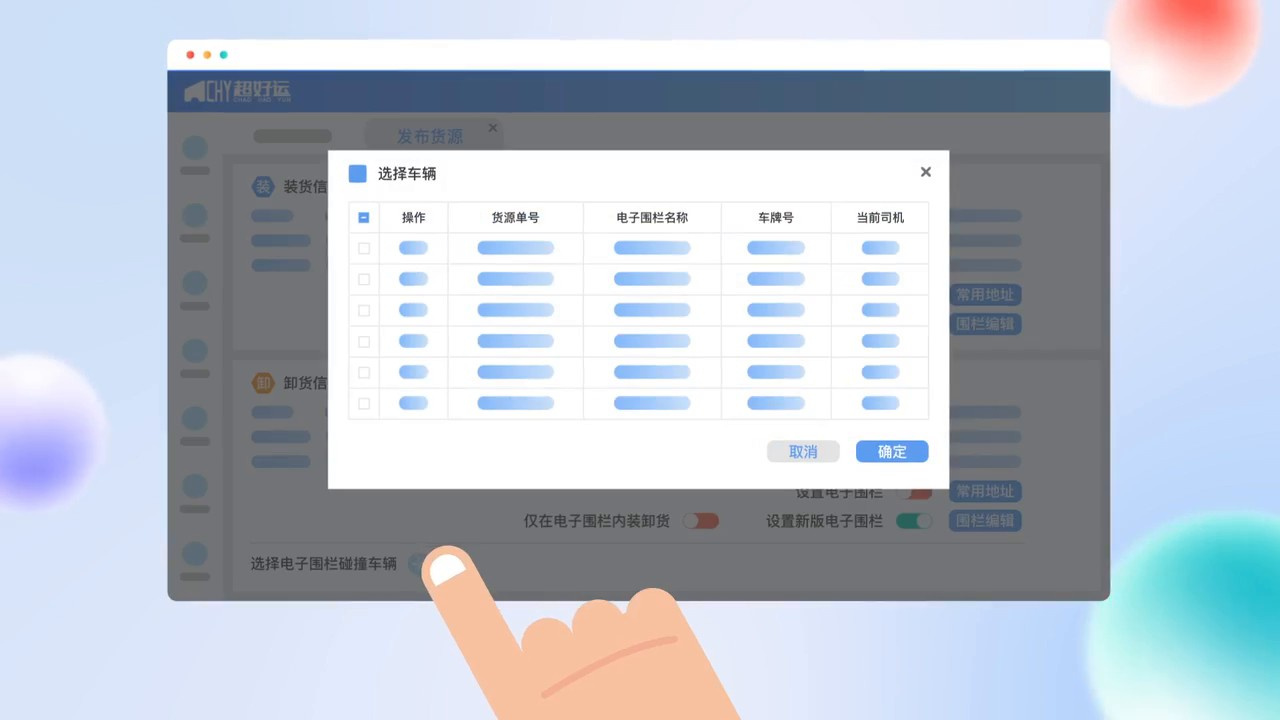Close the 发布货源 tab
The height and width of the screenshot is (720, 1280).
tap(493, 128)
